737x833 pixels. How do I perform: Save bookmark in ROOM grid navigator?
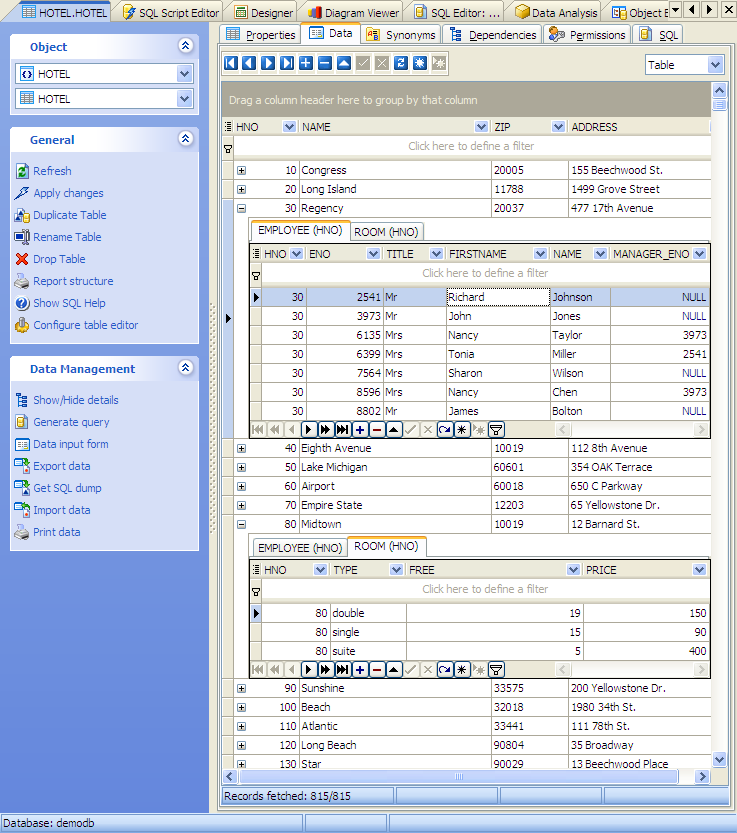(x=462, y=669)
